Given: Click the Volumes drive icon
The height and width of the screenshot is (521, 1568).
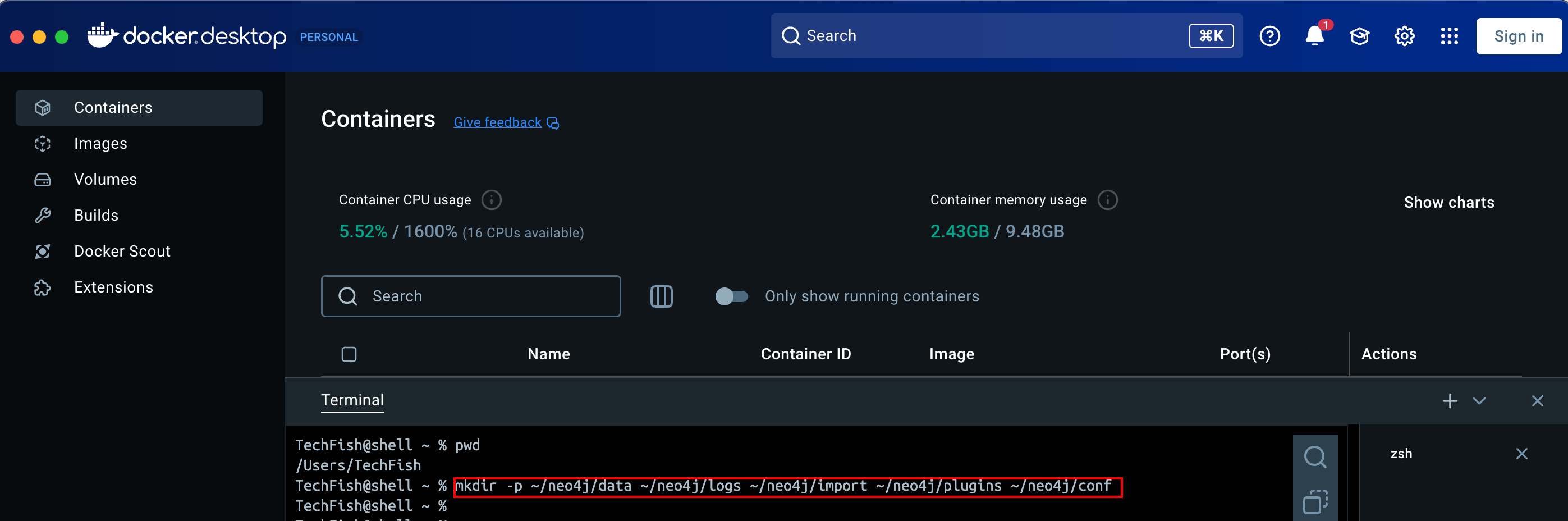Looking at the screenshot, I should click(x=43, y=180).
